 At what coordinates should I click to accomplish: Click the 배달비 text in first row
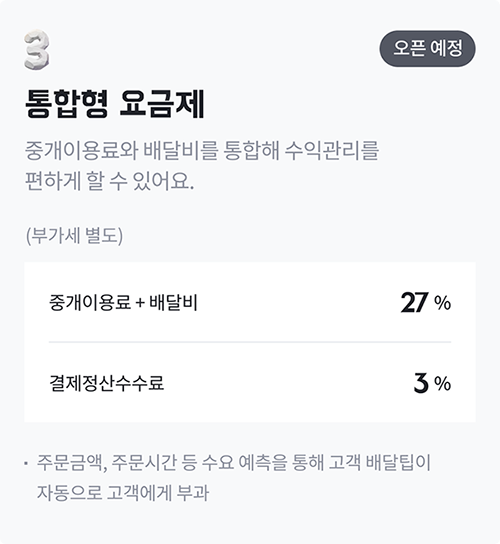coord(173,303)
